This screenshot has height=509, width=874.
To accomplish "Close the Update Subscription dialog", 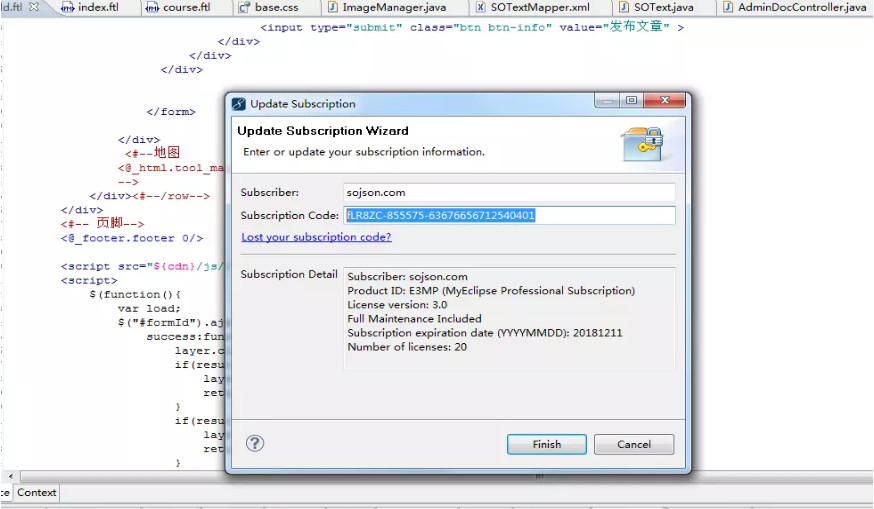I will pos(664,100).
